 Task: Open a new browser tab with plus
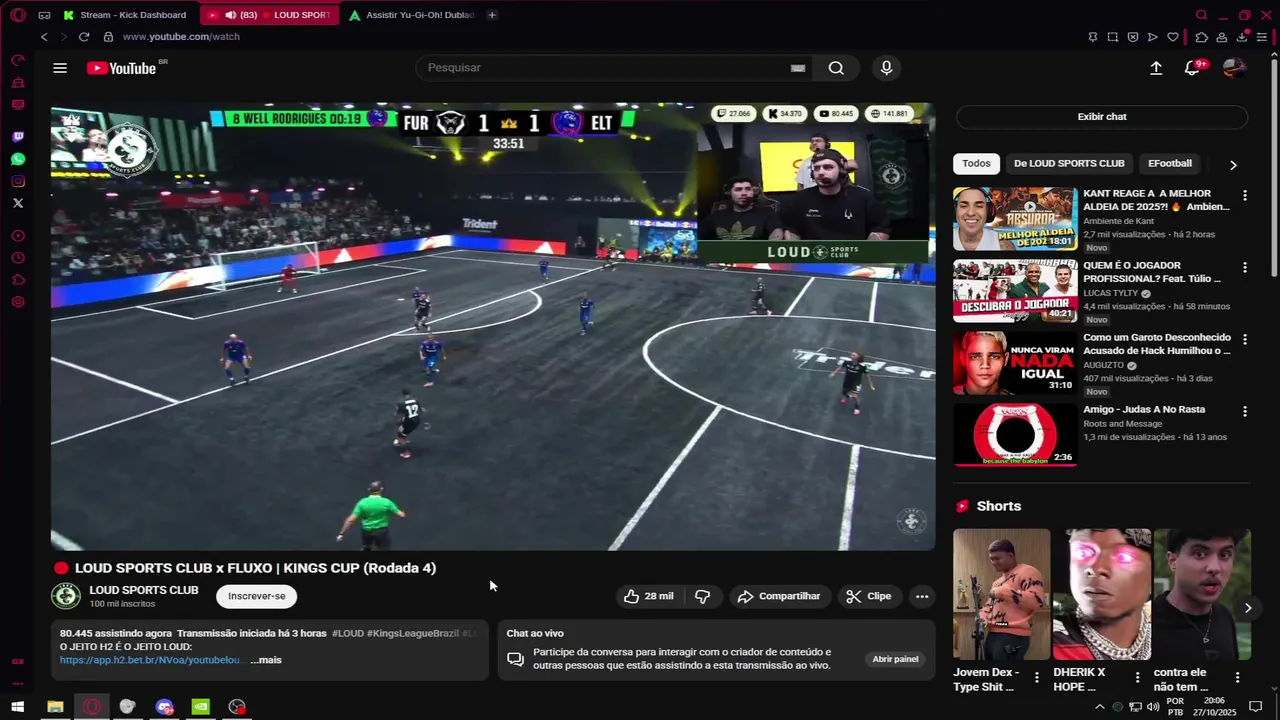click(492, 15)
